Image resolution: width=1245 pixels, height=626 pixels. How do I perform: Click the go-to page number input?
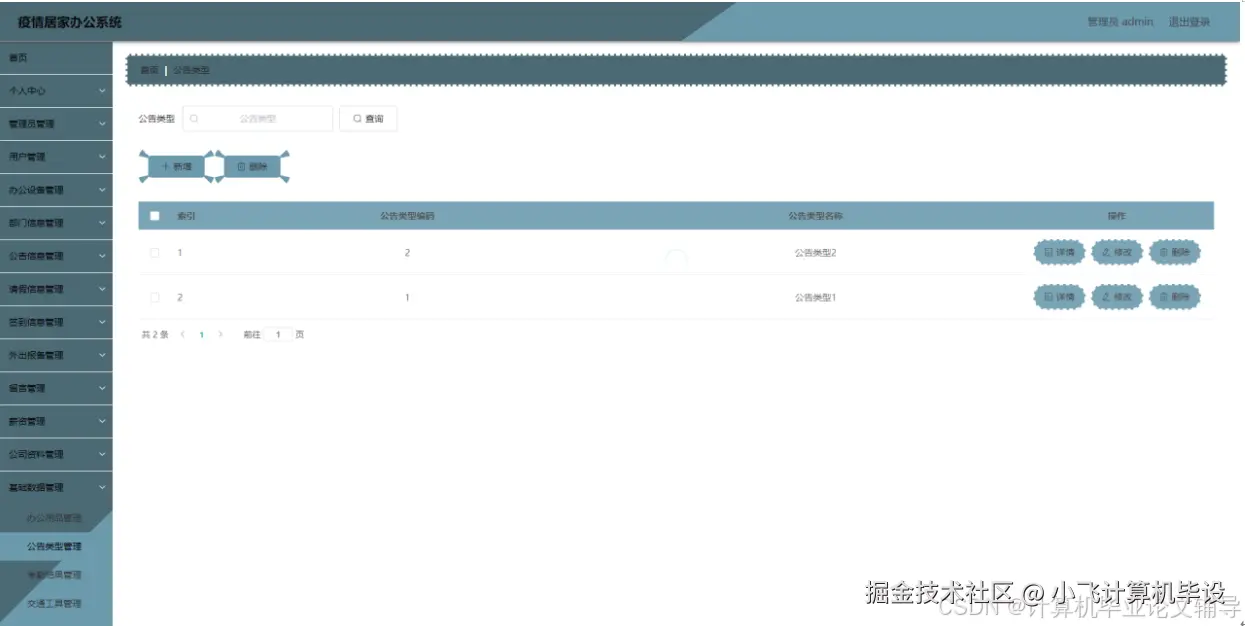tap(279, 335)
